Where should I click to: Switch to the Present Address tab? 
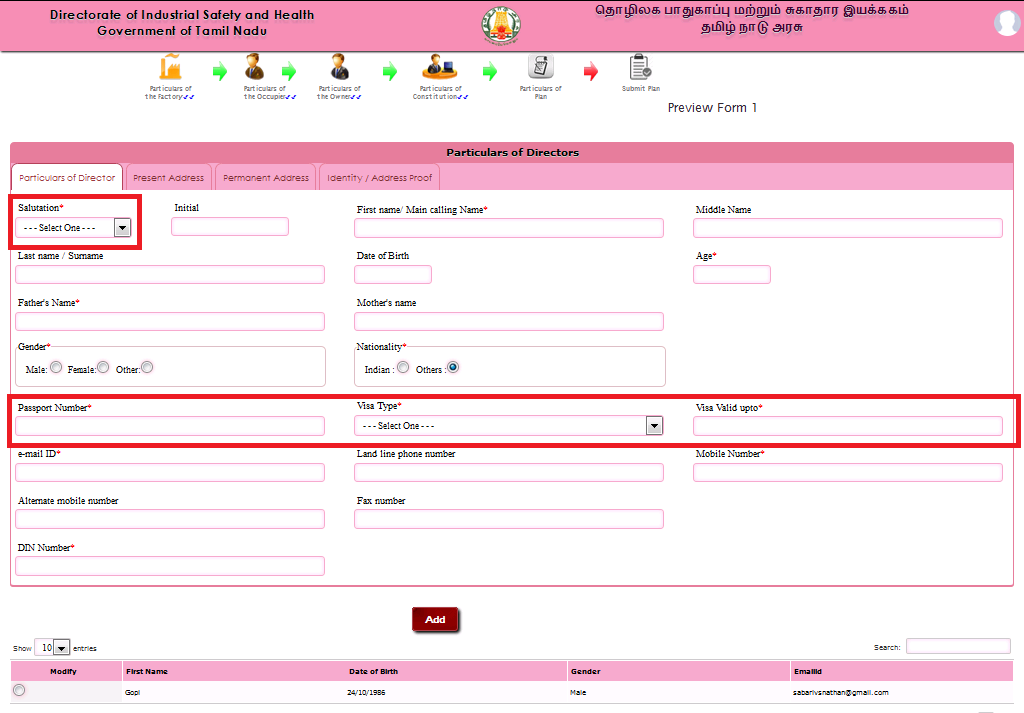[168, 178]
